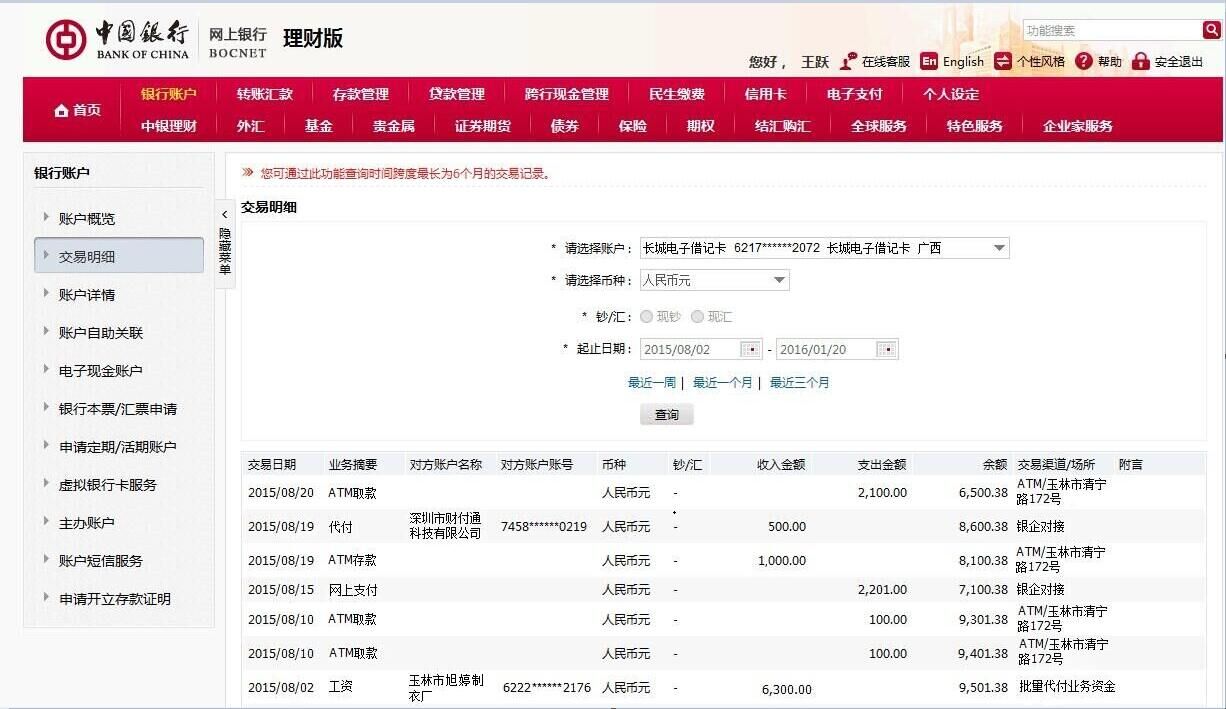
Task: Click the secure logout lock icon
Action: [x=1141, y=61]
